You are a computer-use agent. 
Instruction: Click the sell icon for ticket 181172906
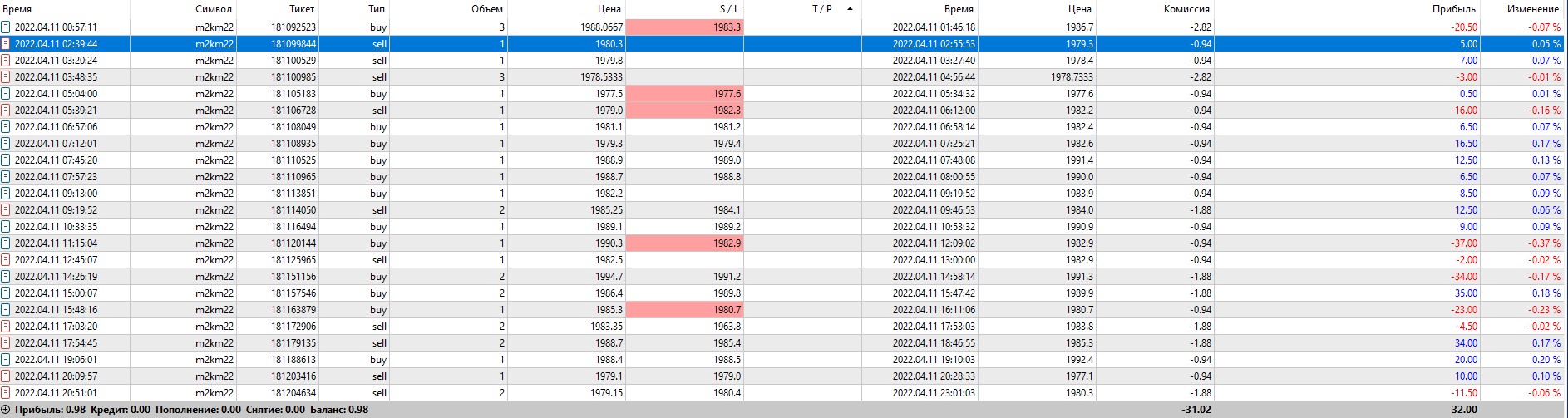pos(6,326)
